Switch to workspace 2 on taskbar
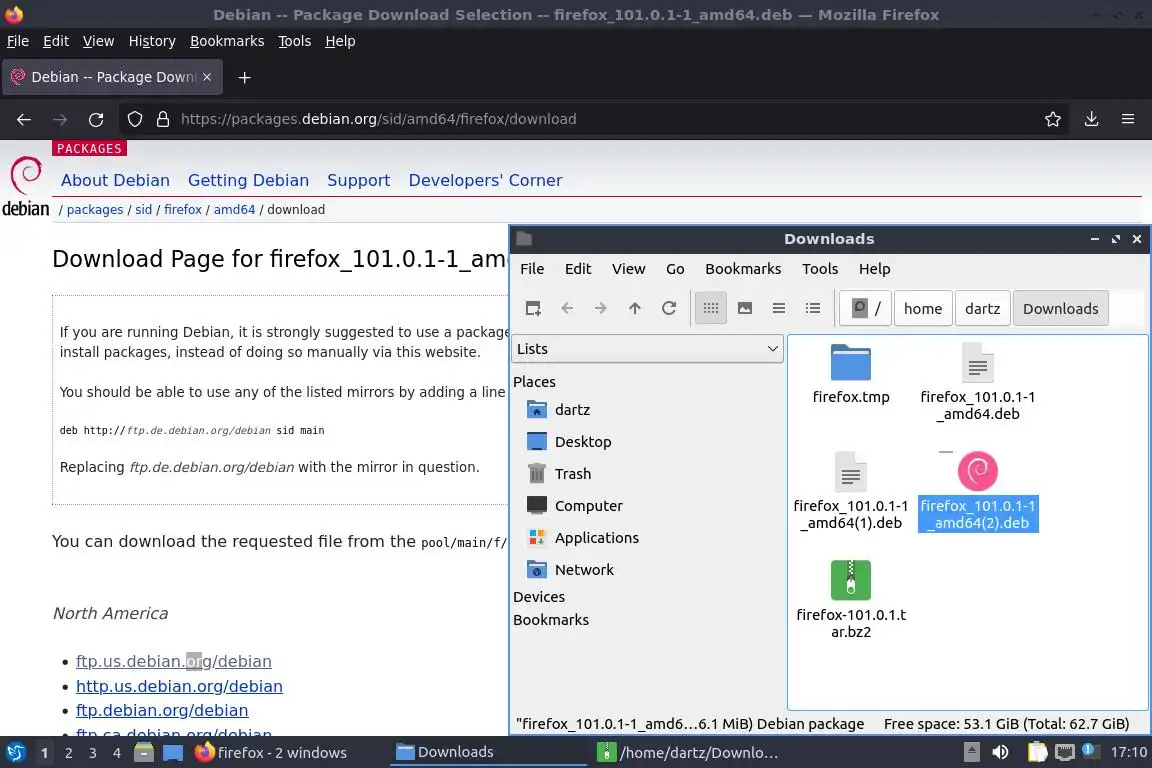 pyautogui.click(x=68, y=753)
